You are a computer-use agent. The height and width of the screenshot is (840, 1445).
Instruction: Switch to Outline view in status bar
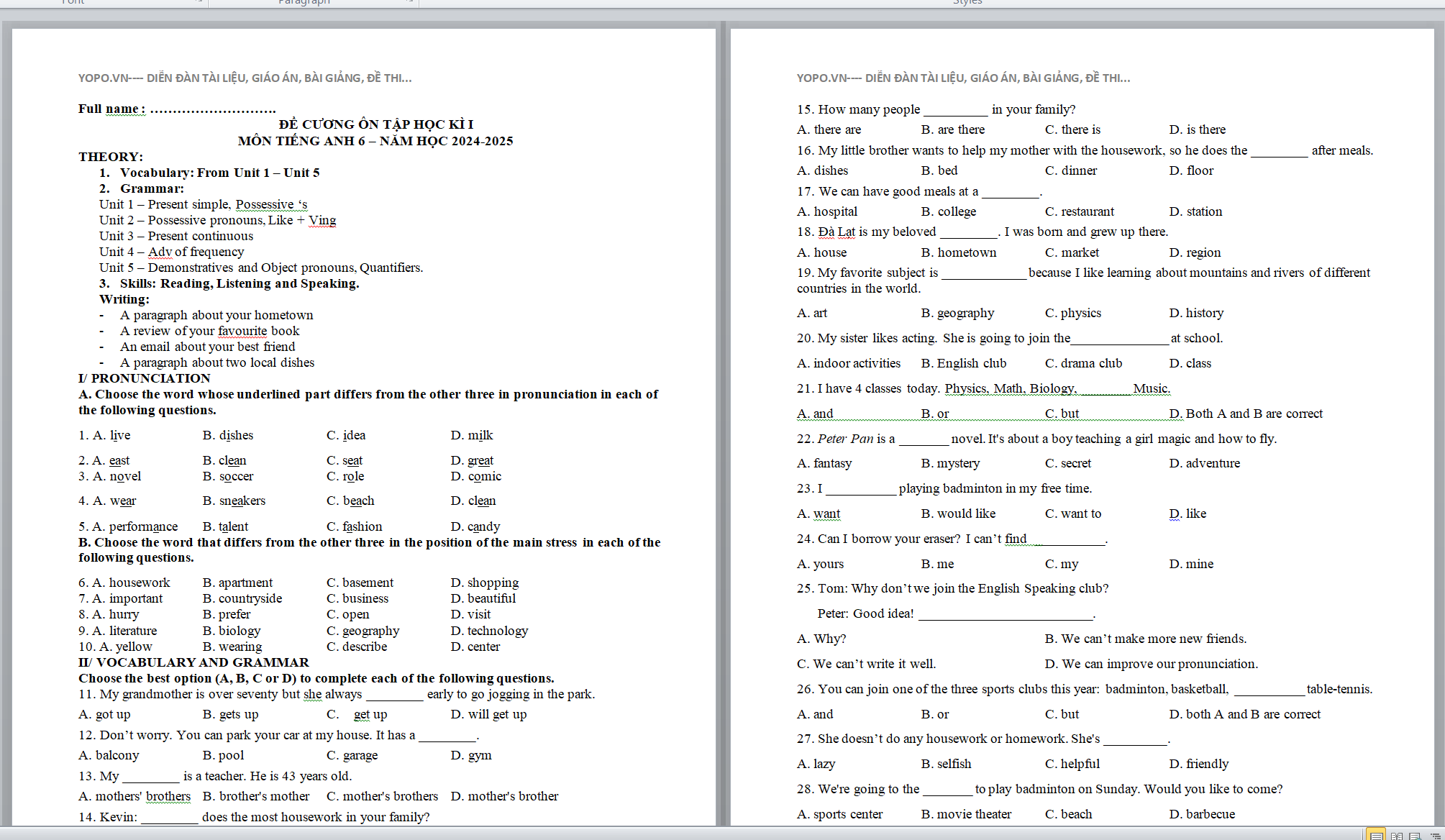[1434, 835]
